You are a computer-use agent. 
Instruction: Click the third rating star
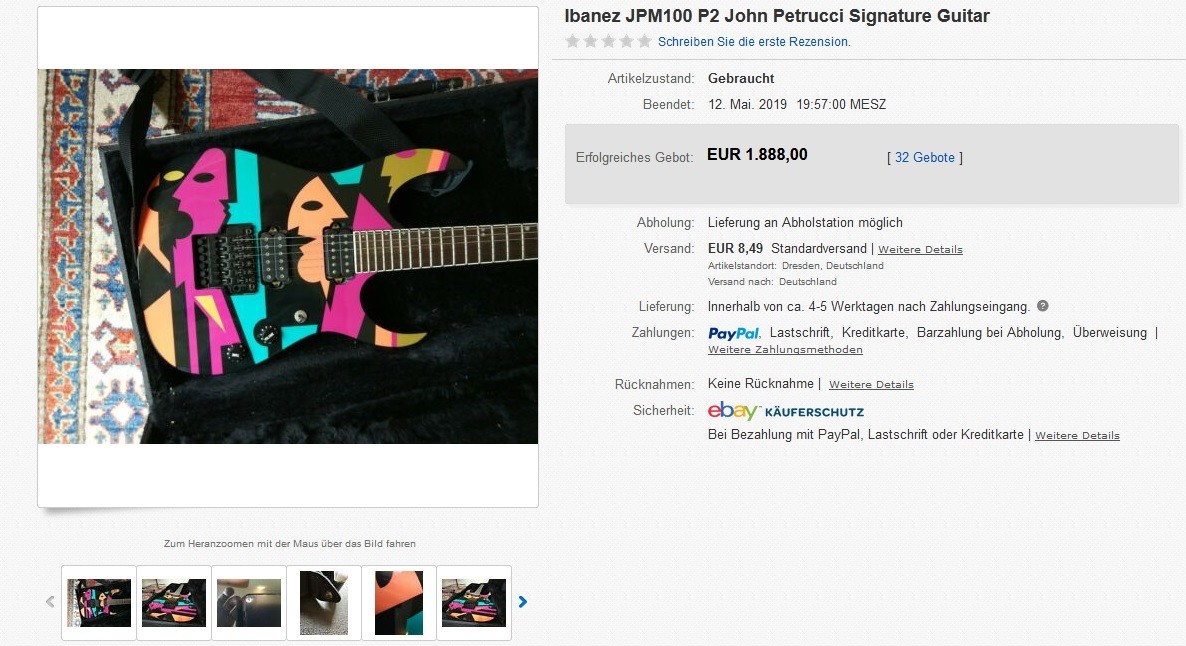click(608, 42)
